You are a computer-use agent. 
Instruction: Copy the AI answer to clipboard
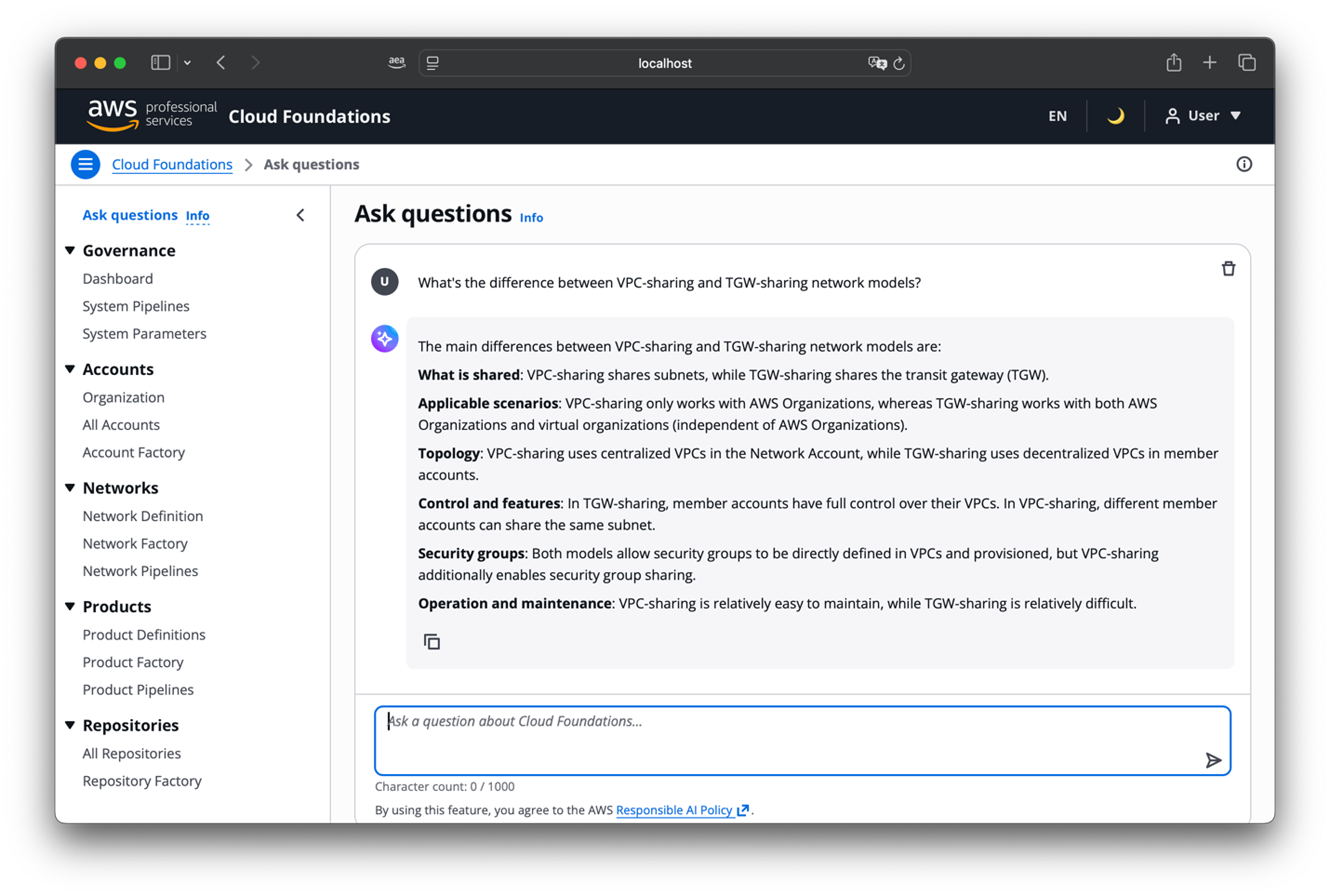(432, 642)
